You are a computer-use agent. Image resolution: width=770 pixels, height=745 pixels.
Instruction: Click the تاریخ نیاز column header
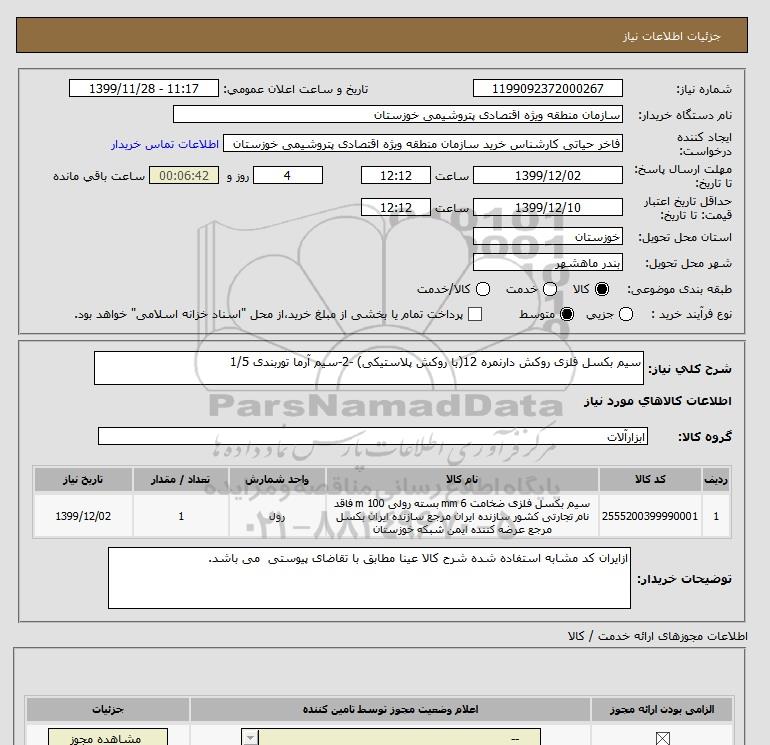(83, 479)
